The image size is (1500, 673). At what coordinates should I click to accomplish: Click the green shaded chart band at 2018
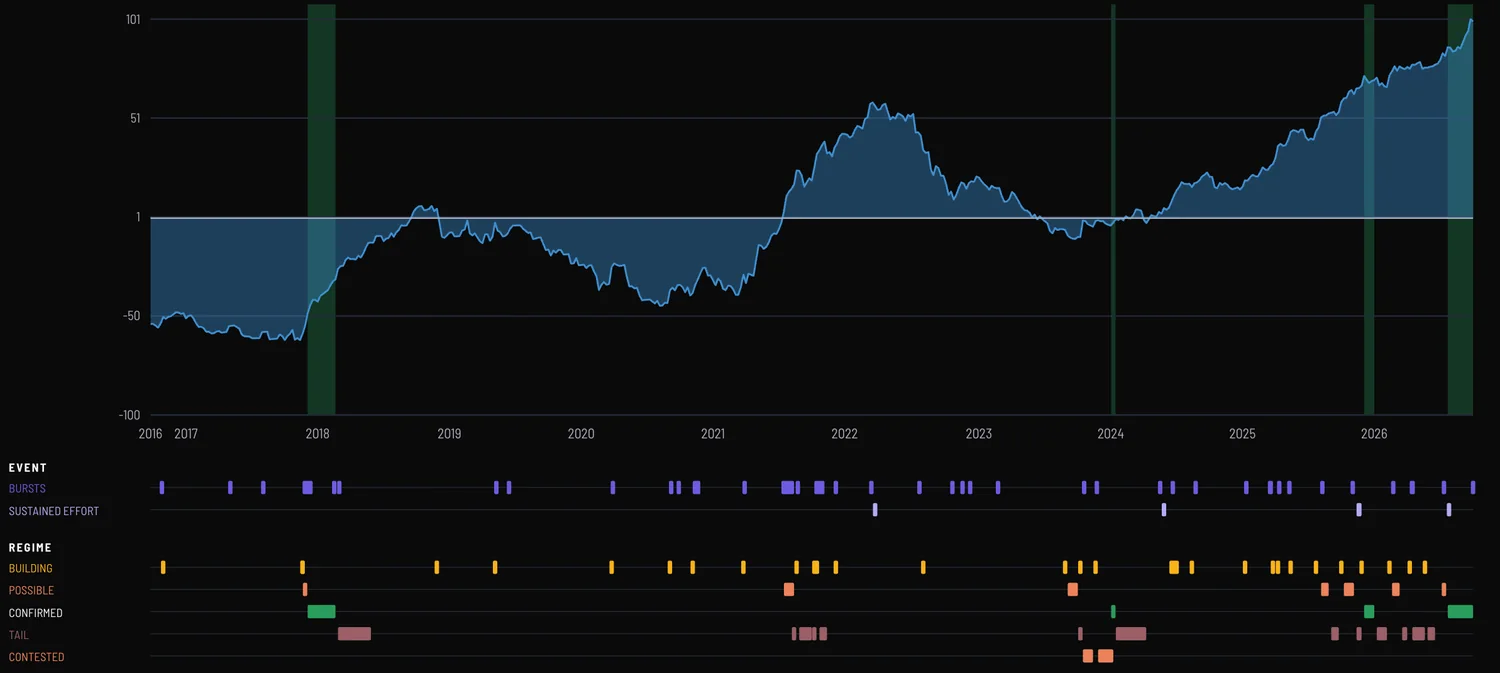pyautogui.click(x=321, y=209)
